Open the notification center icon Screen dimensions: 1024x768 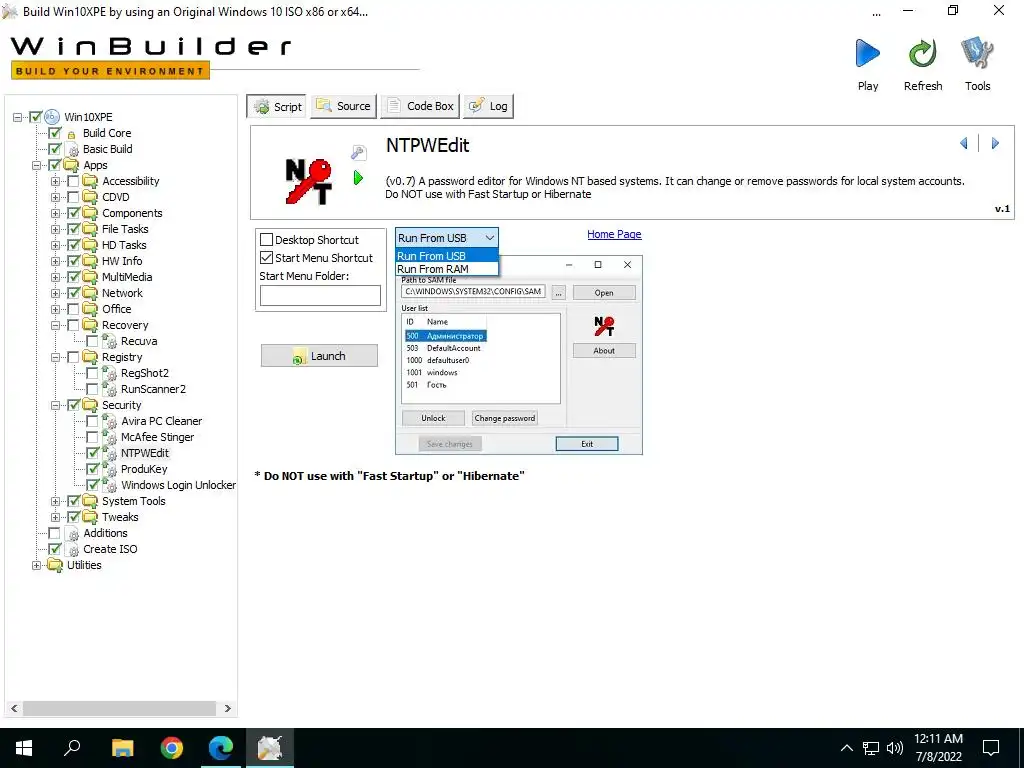pos(991,748)
